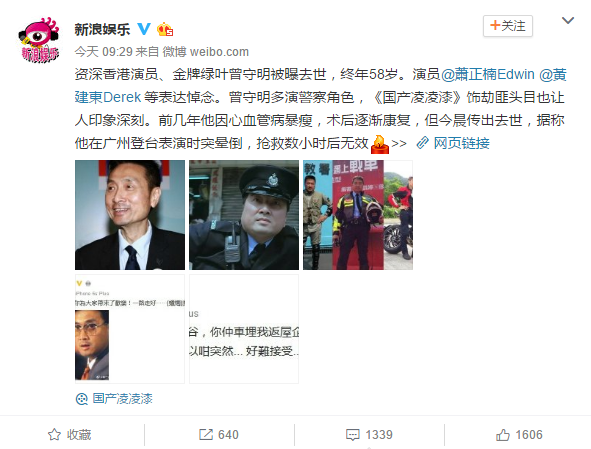Open the post options chevron menu
This screenshot has width=591, height=449.
pyautogui.click(x=568, y=20)
